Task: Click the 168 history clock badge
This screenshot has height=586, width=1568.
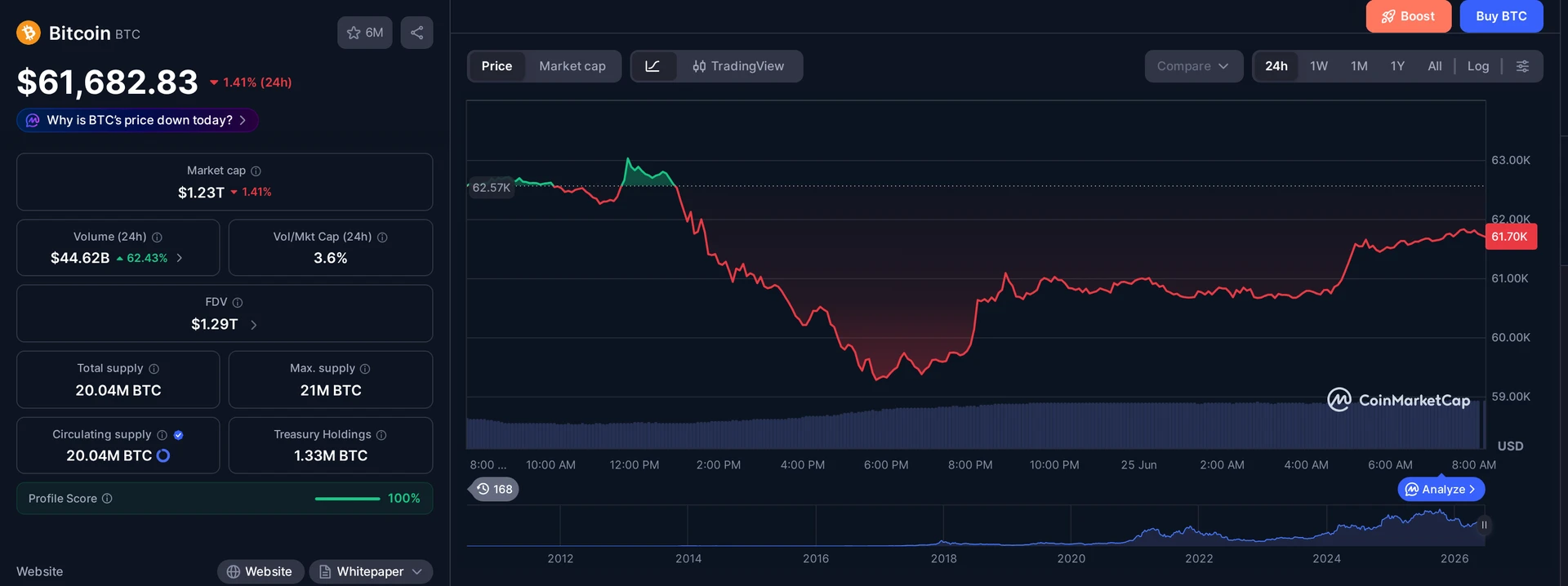Action: tap(495, 489)
